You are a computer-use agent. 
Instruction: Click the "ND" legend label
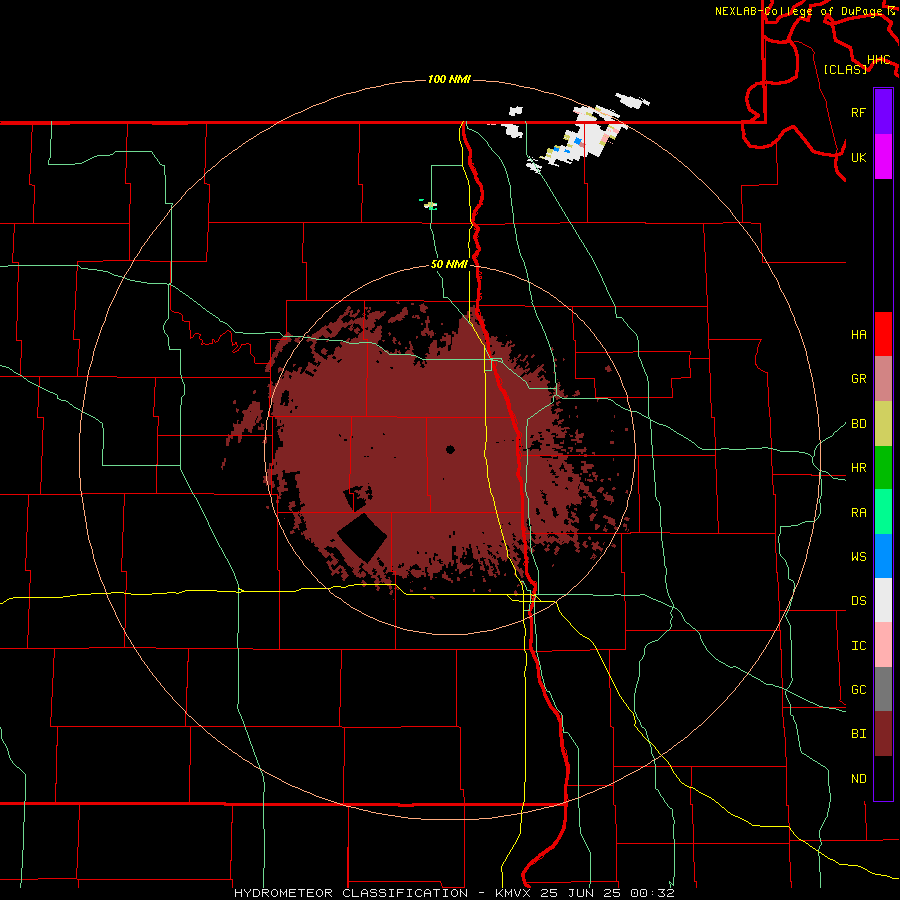point(858,779)
